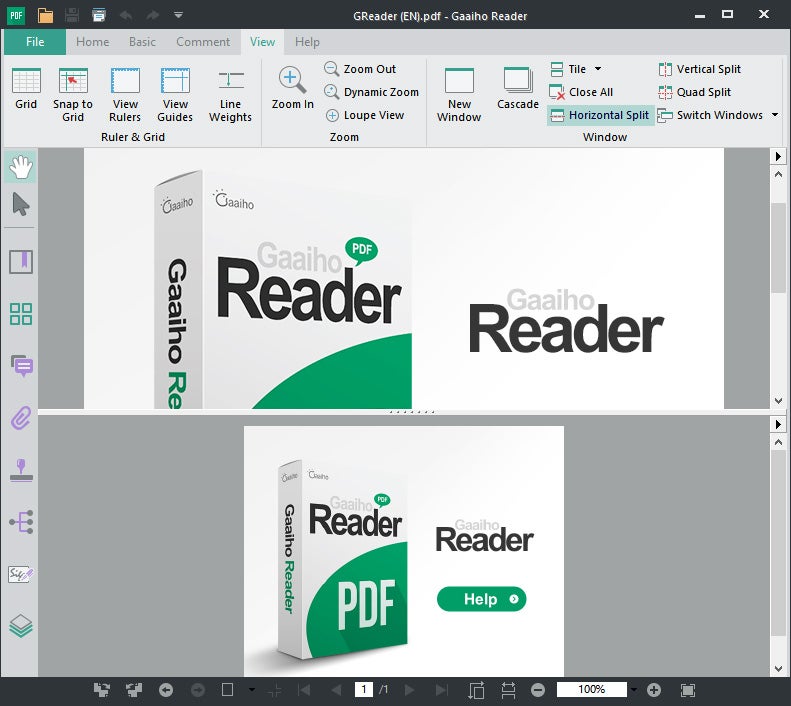This screenshot has height=706, width=791.
Task: Click the Loupe View tool
Action: (x=364, y=115)
